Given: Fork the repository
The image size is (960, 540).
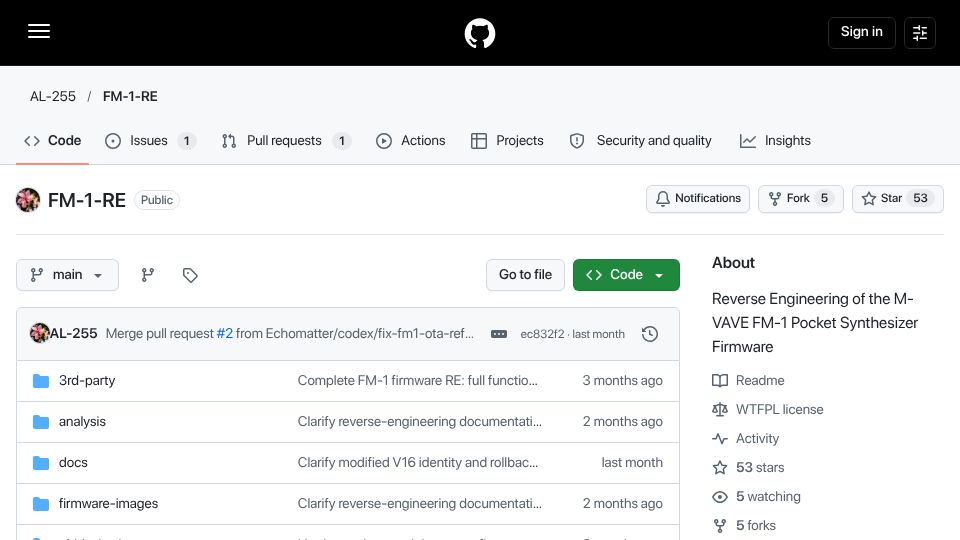Looking at the screenshot, I should [x=800, y=199].
